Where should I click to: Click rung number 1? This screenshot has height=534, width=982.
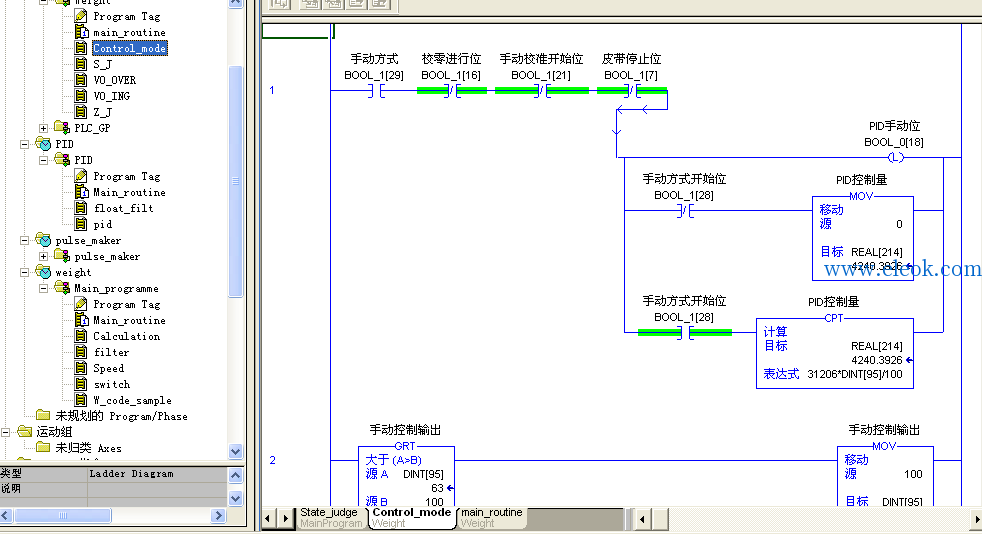pos(272,90)
